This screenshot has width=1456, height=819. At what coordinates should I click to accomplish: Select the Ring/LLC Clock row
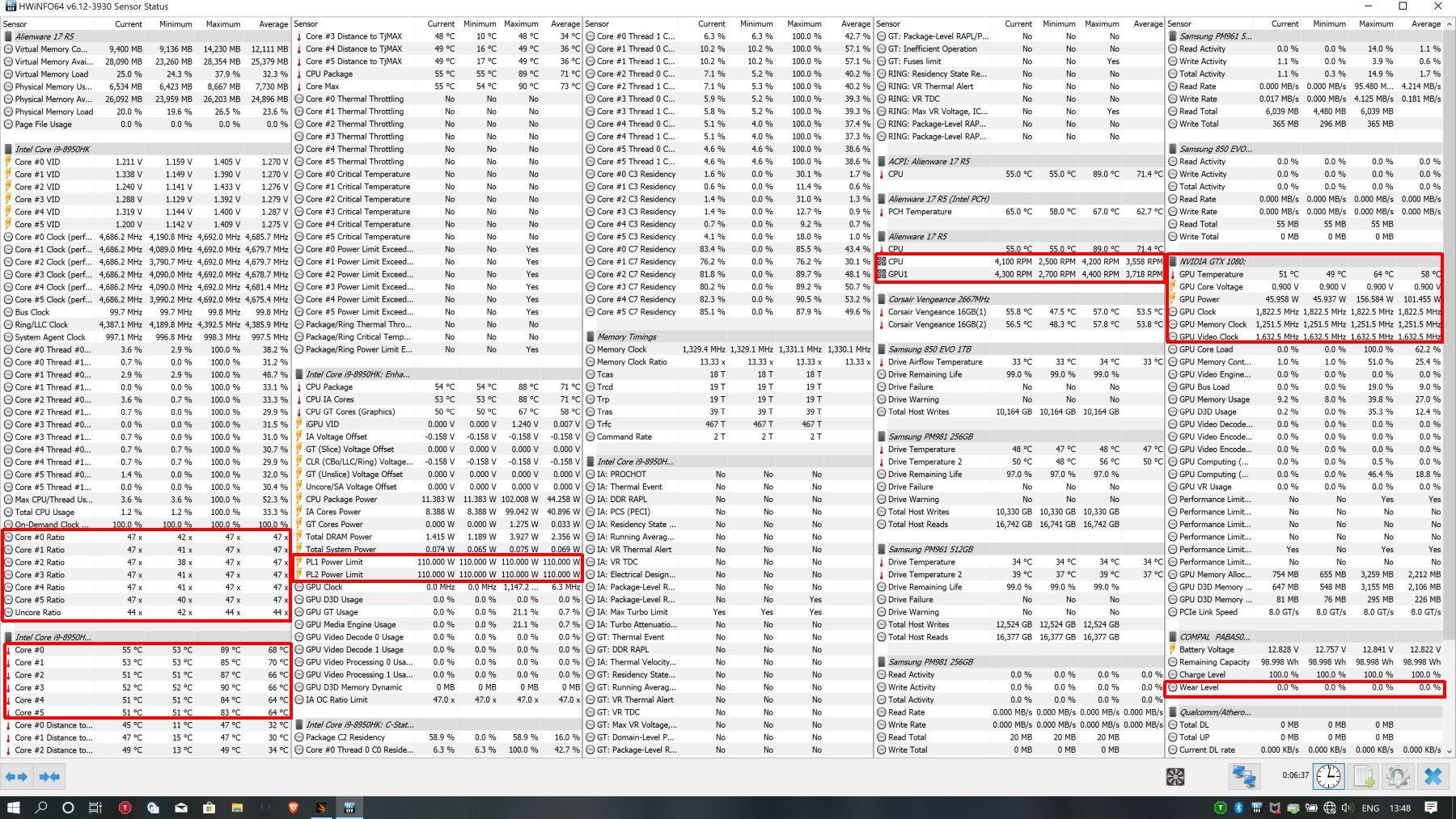click(146, 324)
